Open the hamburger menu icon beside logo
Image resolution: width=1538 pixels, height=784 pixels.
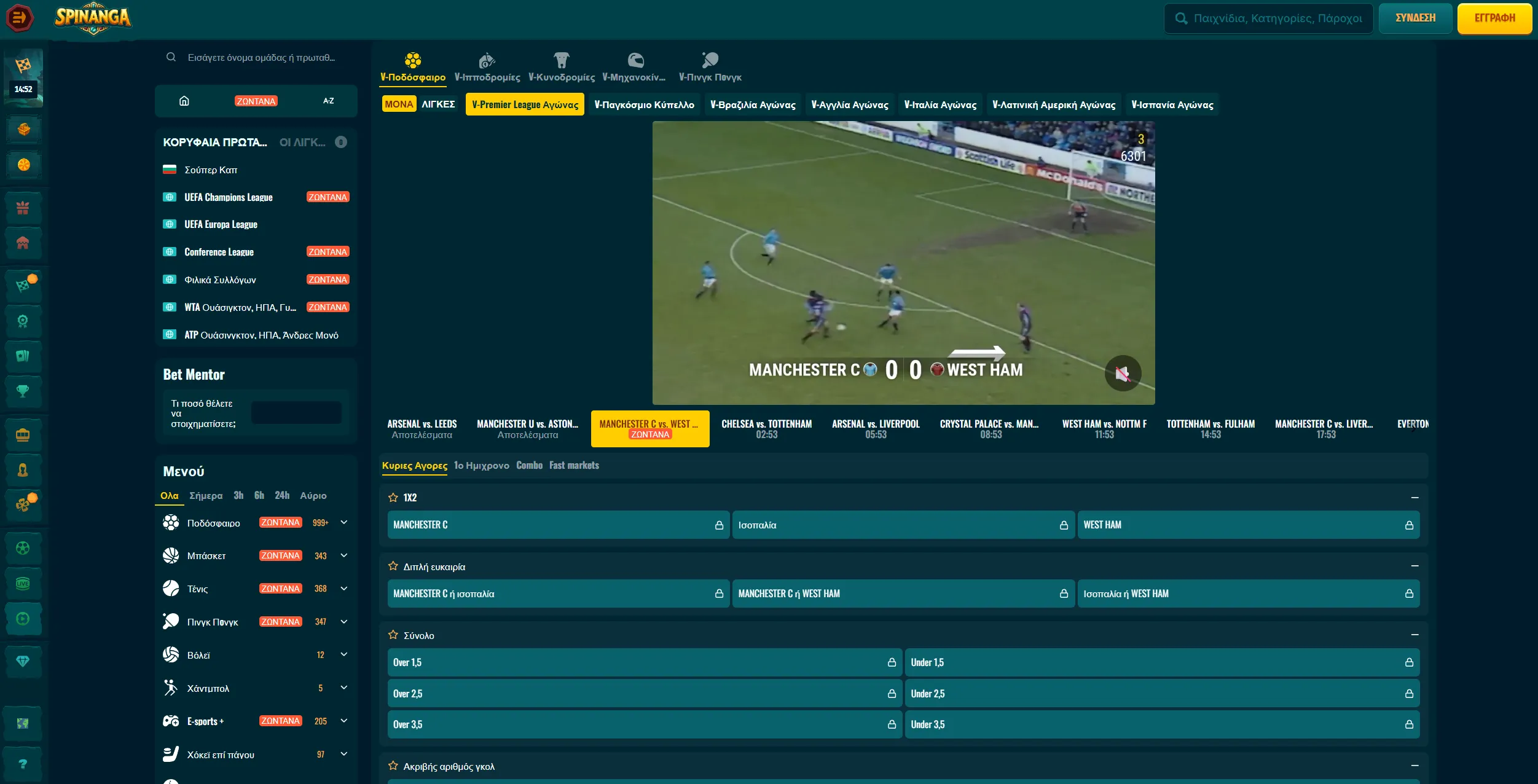click(x=19, y=18)
